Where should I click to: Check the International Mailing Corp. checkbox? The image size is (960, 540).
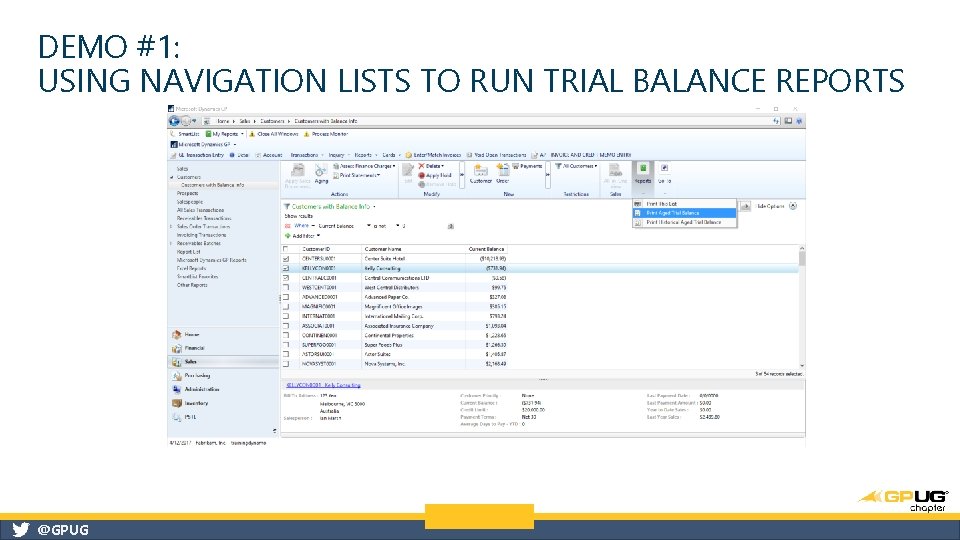click(285, 316)
